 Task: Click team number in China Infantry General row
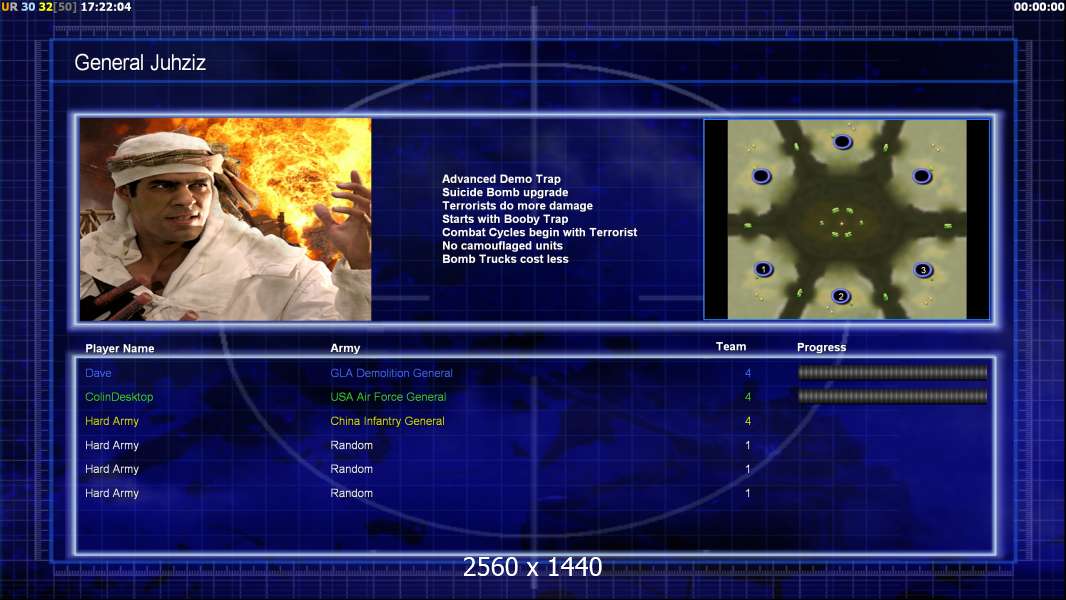click(x=748, y=421)
